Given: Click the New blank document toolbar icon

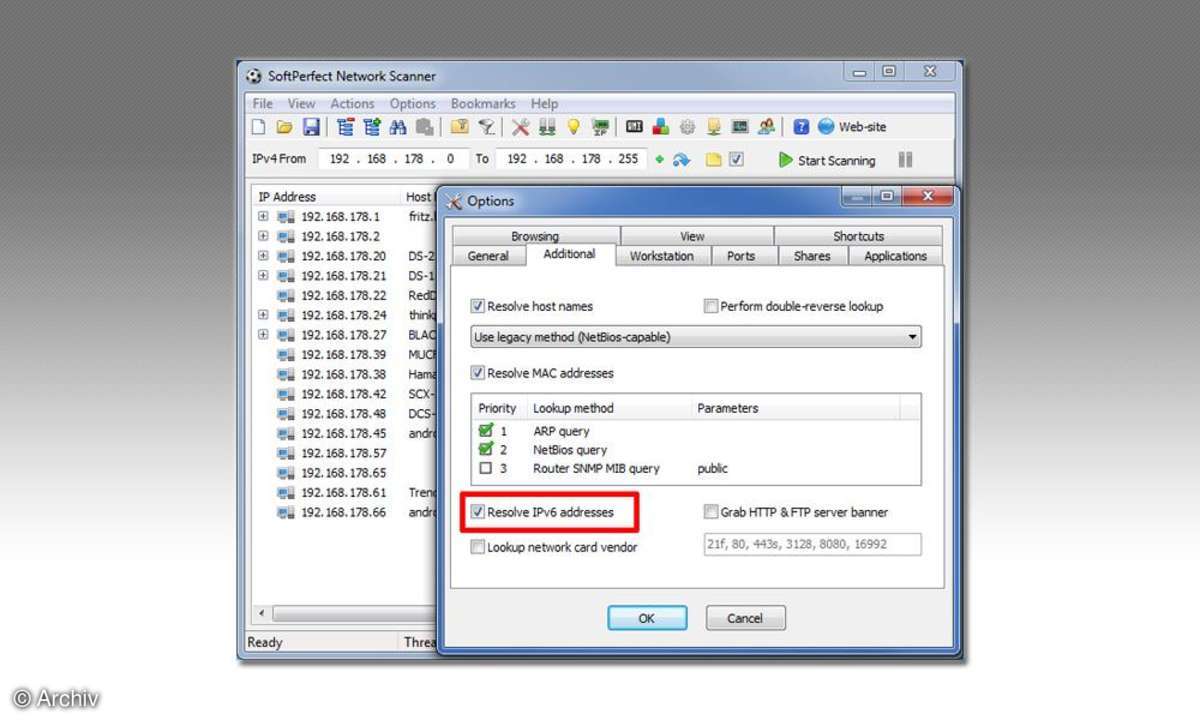Looking at the screenshot, I should click(x=258, y=127).
